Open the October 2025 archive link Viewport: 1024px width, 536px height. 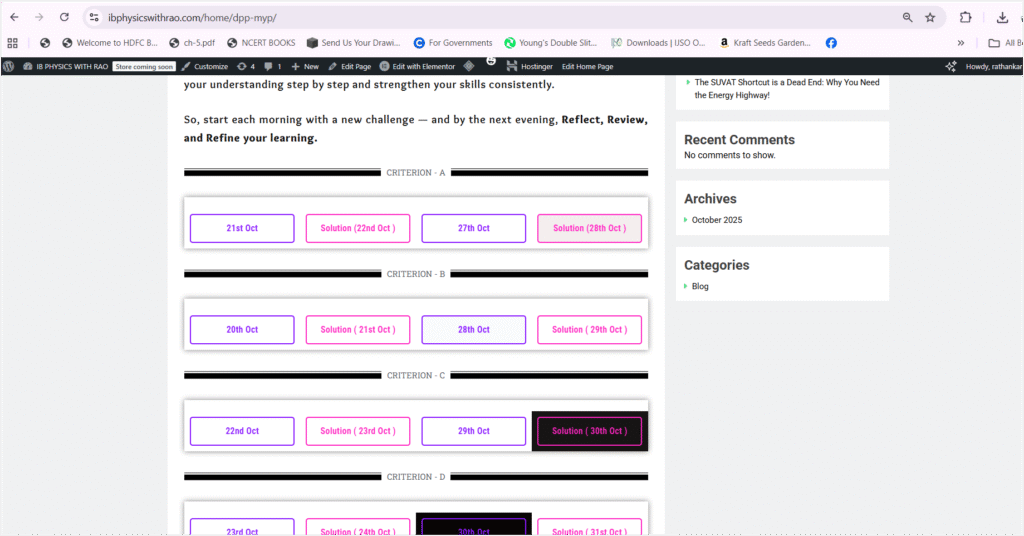tap(717, 220)
